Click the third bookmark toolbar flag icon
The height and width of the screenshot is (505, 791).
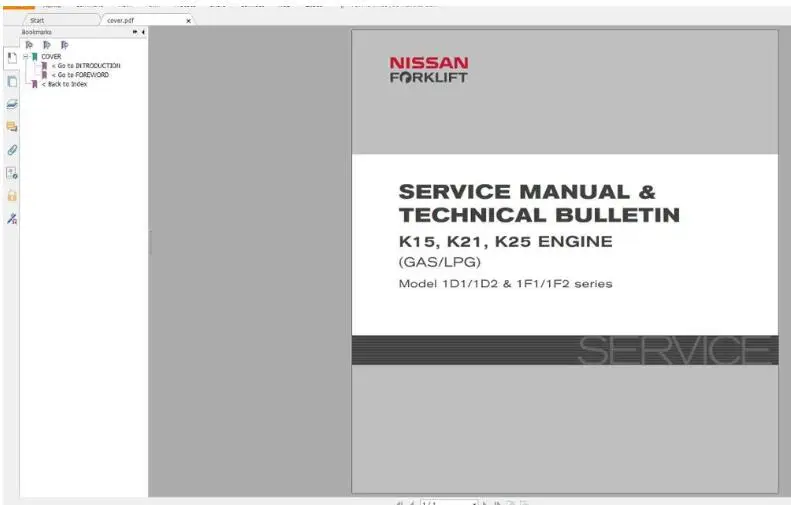click(x=64, y=45)
